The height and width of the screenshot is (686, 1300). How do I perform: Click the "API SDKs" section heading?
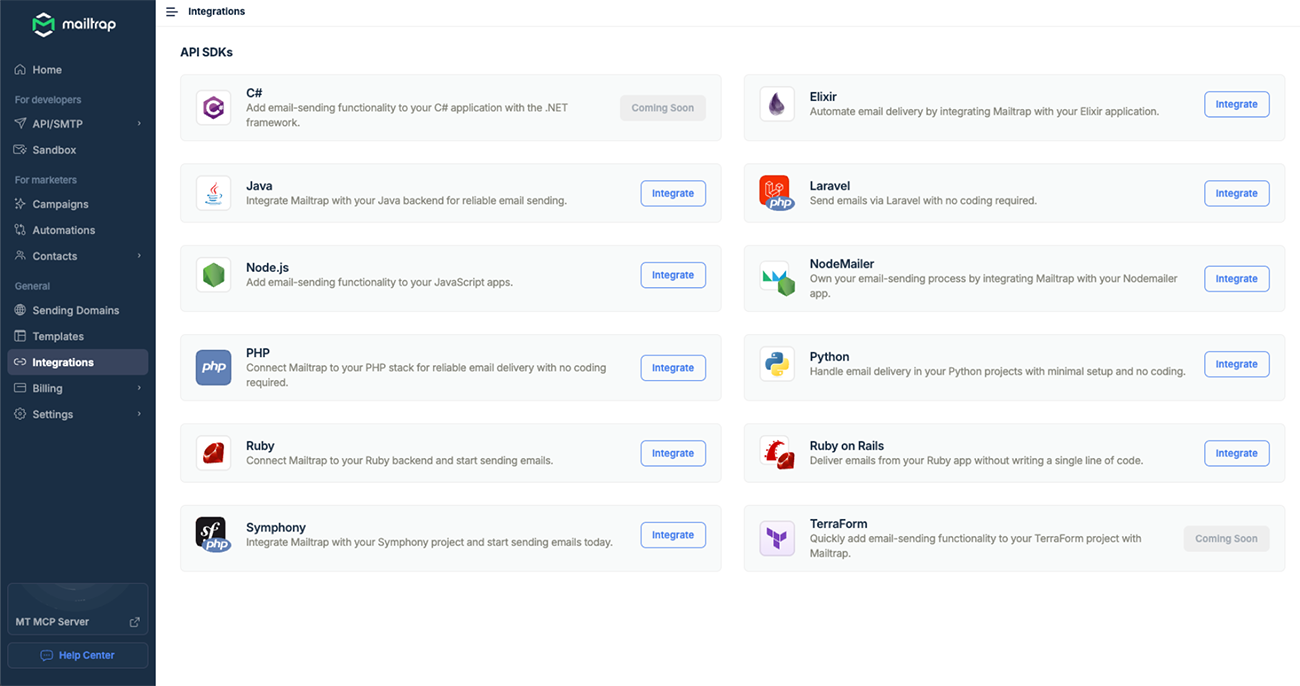206,52
